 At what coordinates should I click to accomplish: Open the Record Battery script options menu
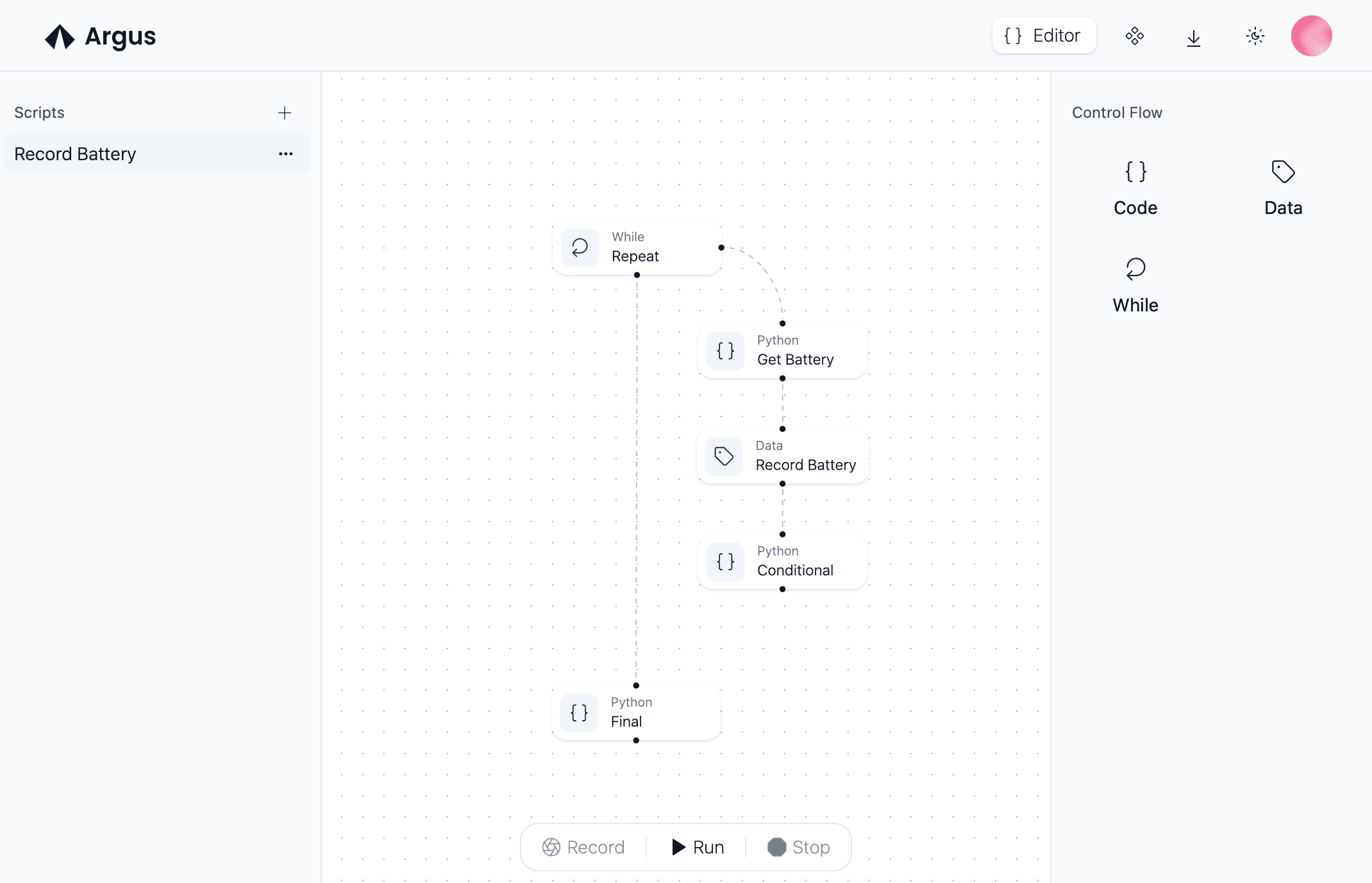(x=285, y=154)
